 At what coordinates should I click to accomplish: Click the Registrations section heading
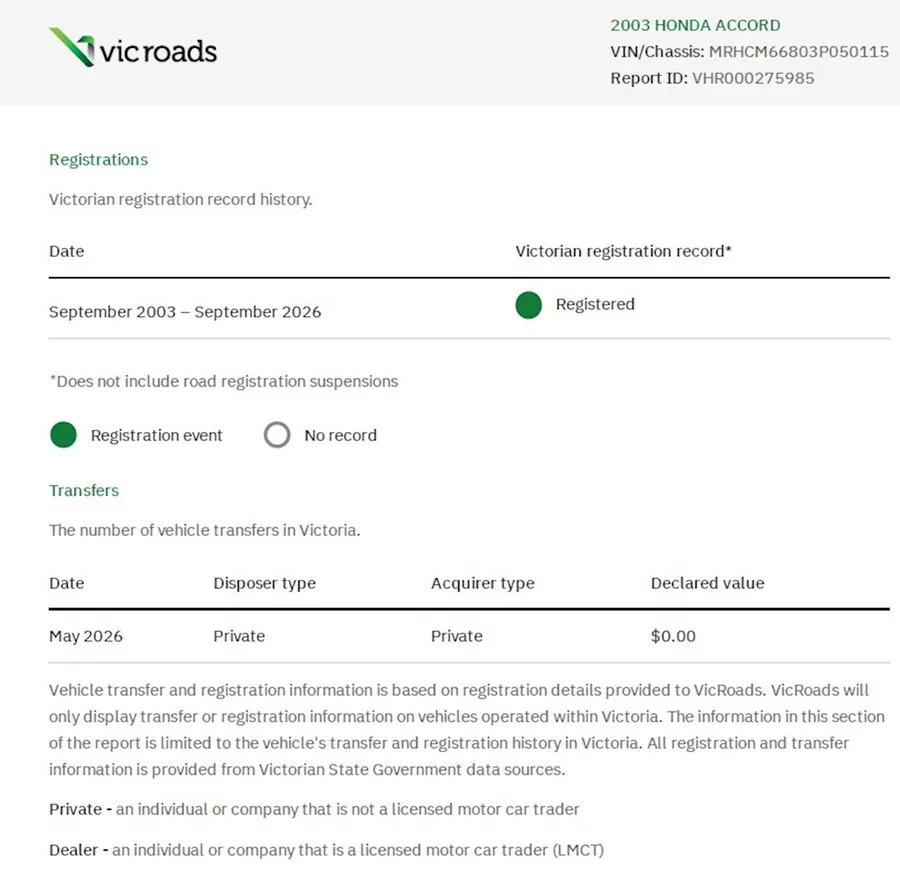click(x=98, y=160)
